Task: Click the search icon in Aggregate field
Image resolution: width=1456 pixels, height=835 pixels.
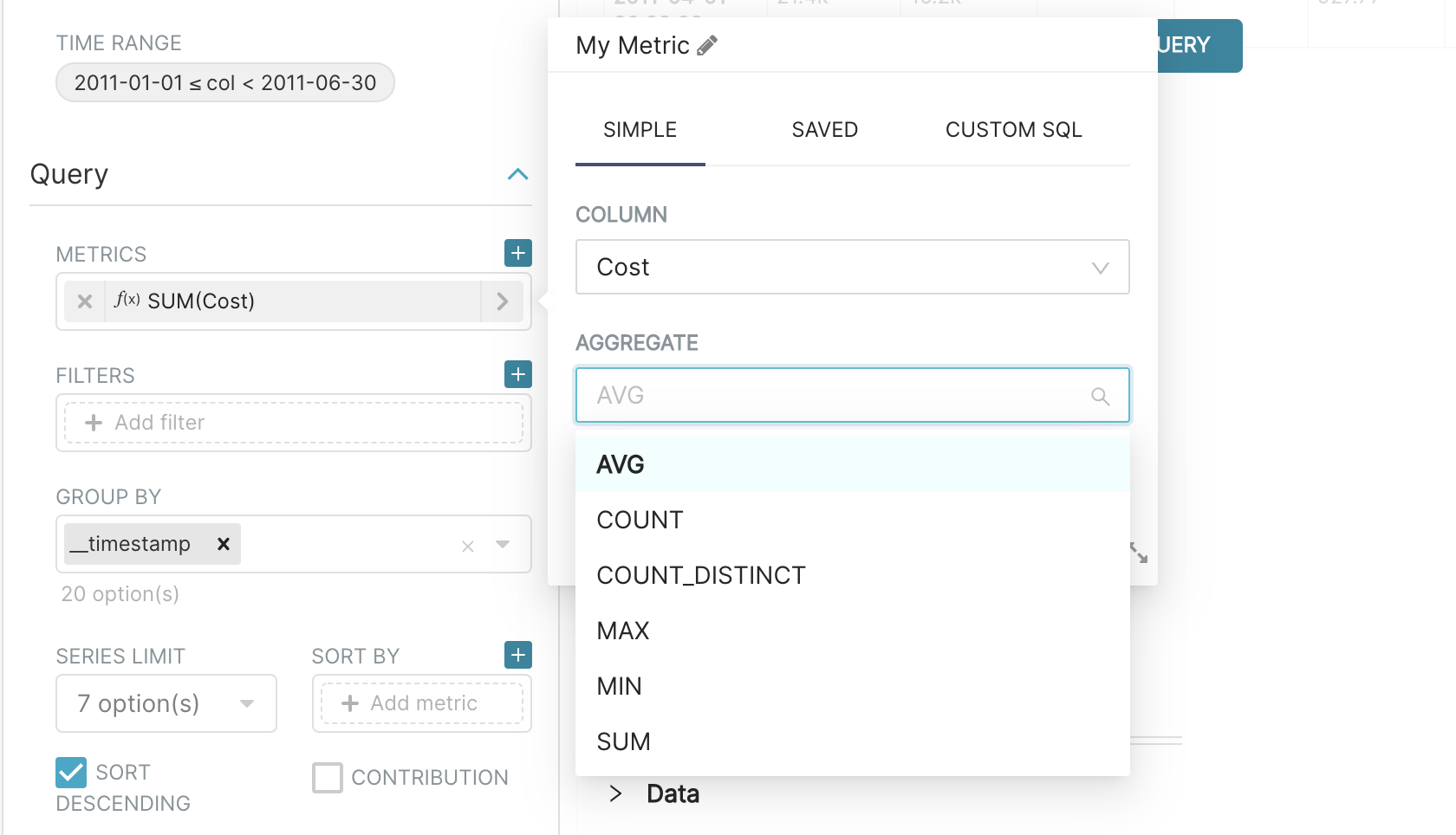Action: [x=1100, y=396]
